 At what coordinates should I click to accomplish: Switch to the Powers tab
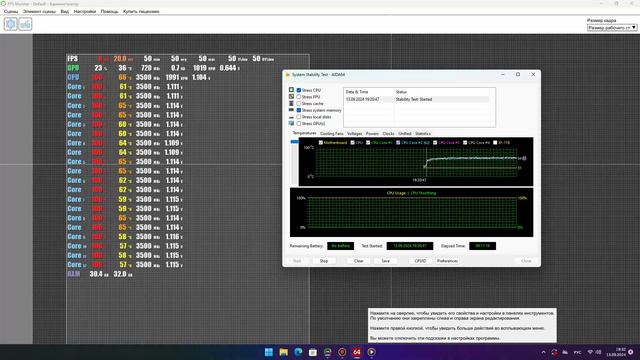[372, 133]
